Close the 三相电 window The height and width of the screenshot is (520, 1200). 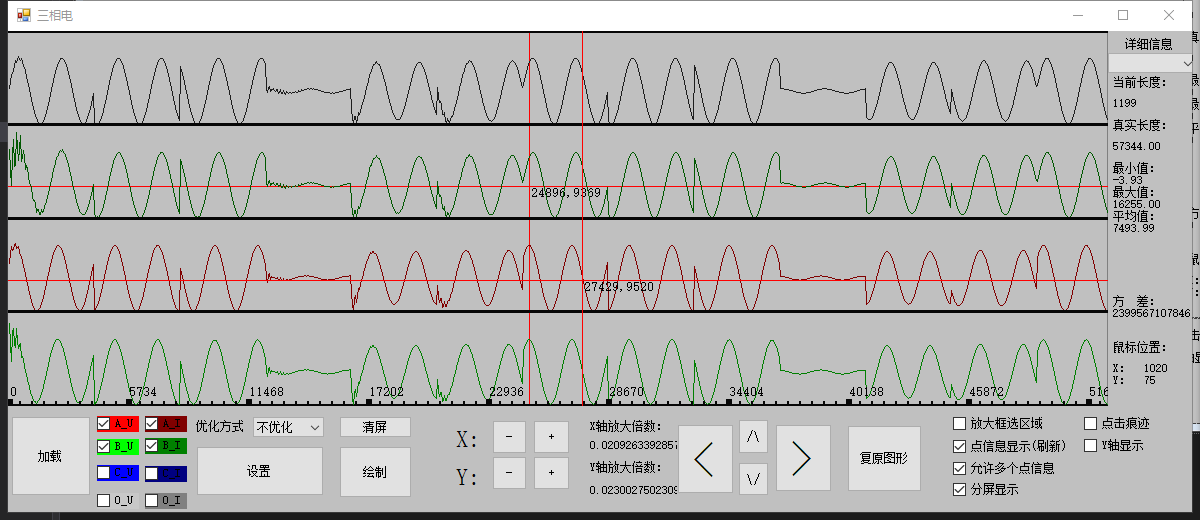(1169, 15)
